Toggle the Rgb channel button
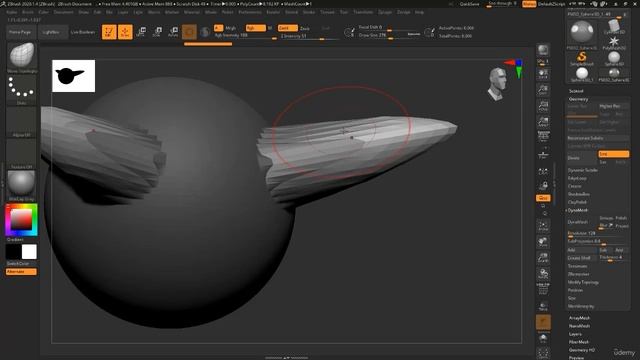The width and height of the screenshot is (640, 360). point(256,28)
